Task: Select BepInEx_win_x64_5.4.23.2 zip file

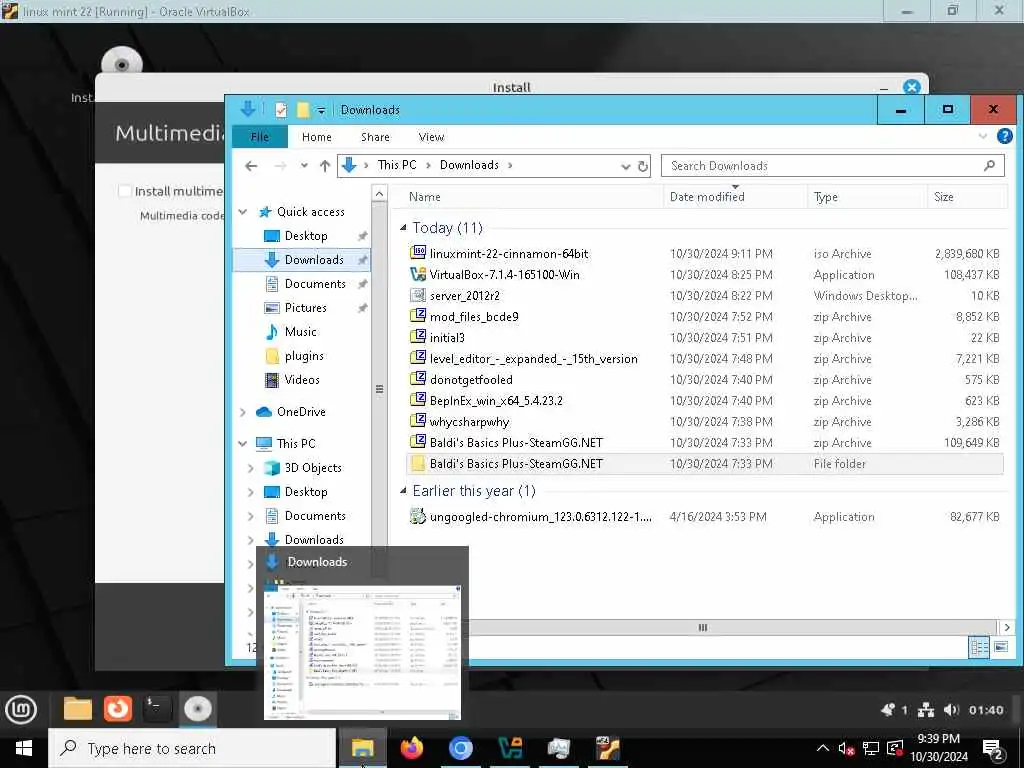Action: pos(705,400)
